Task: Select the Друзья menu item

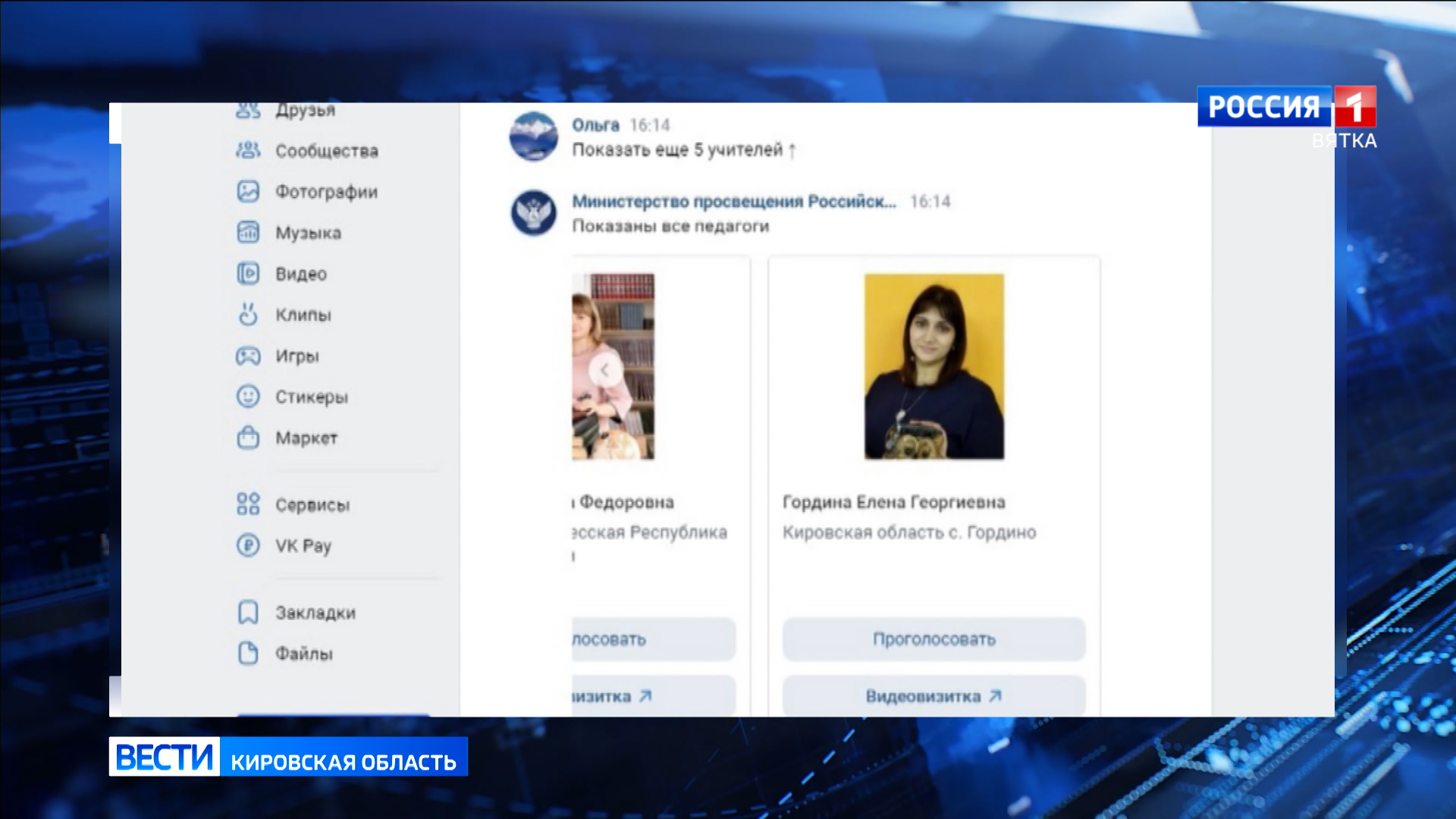Action: click(x=305, y=111)
